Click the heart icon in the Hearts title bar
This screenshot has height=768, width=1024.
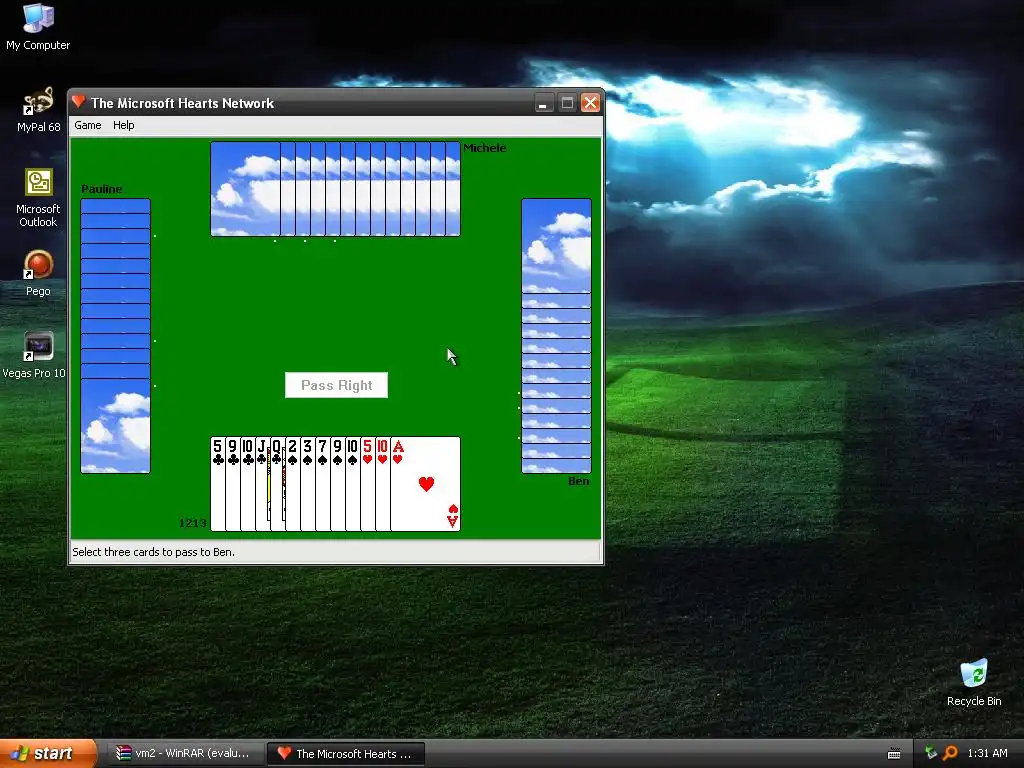coord(79,102)
